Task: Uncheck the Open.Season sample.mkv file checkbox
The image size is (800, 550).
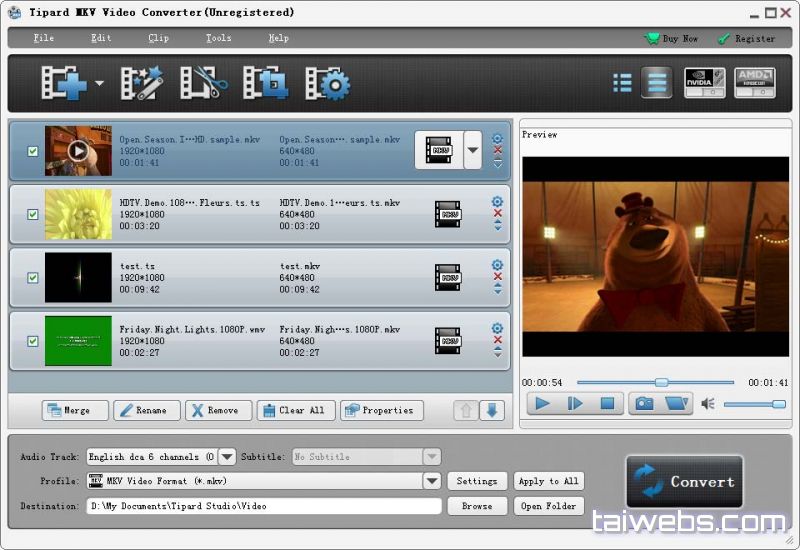Action: (x=33, y=151)
